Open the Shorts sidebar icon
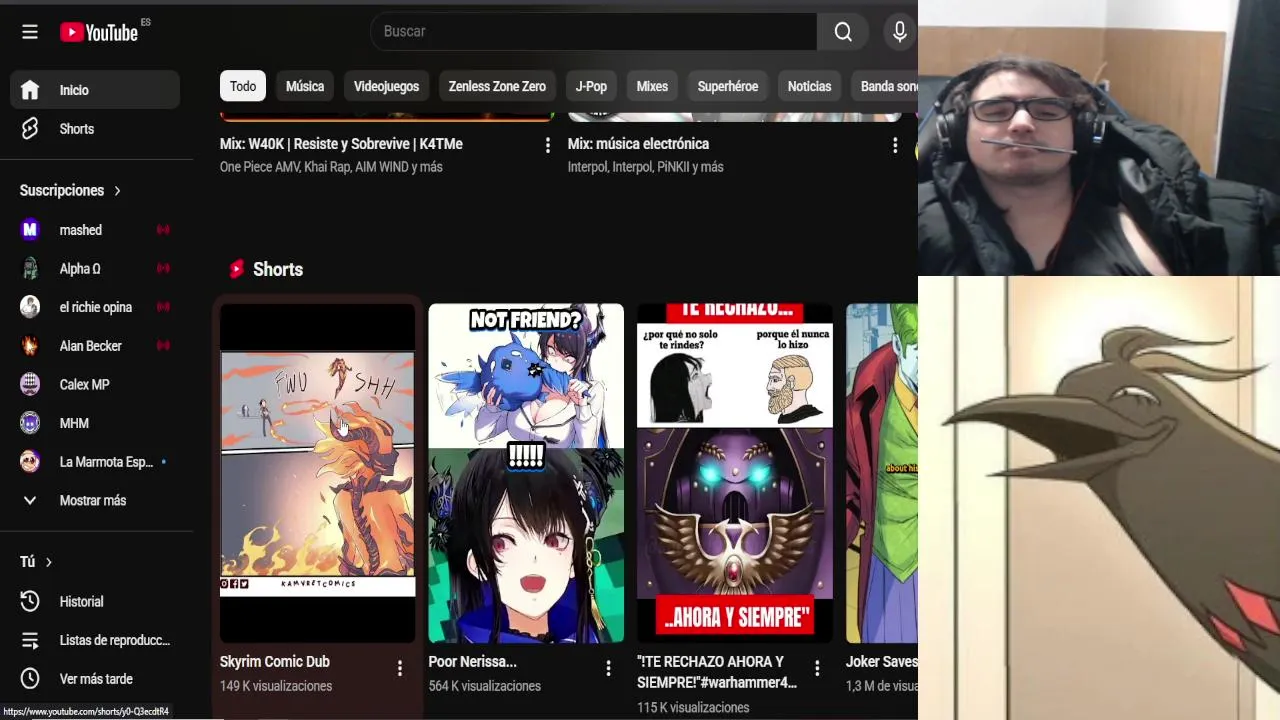The height and width of the screenshot is (720, 1280). click(x=30, y=129)
